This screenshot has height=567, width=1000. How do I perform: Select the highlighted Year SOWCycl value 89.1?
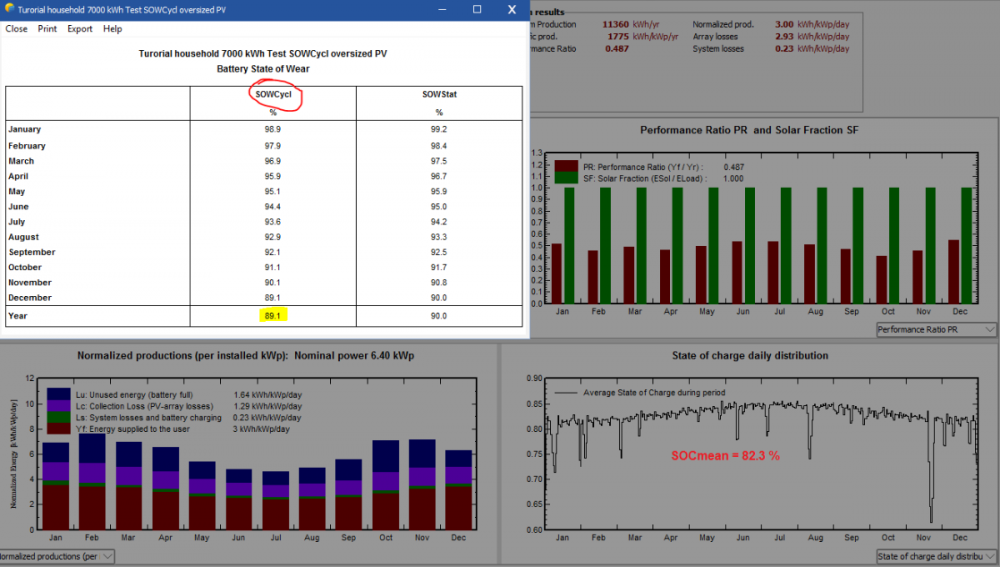click(x=273, y=316)
